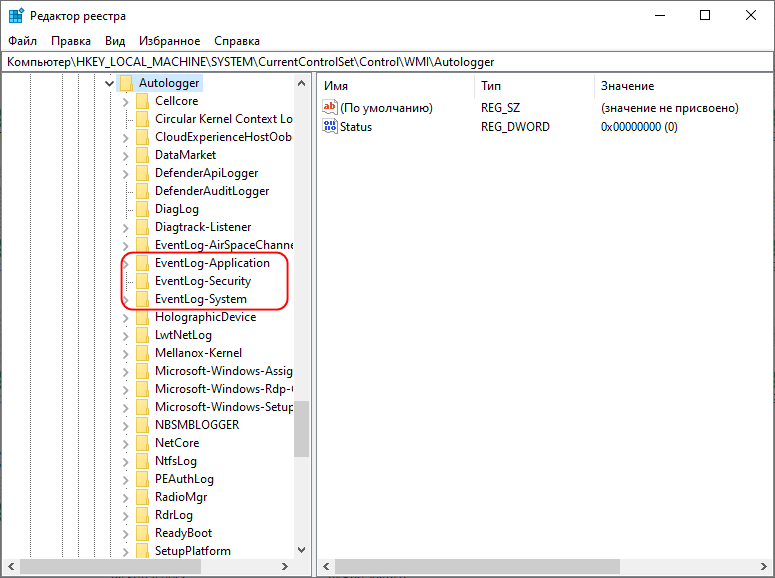Select the Microsoft-Windows-Assig key label
Viewport: 775px width, 578px height.
(224, 371)
